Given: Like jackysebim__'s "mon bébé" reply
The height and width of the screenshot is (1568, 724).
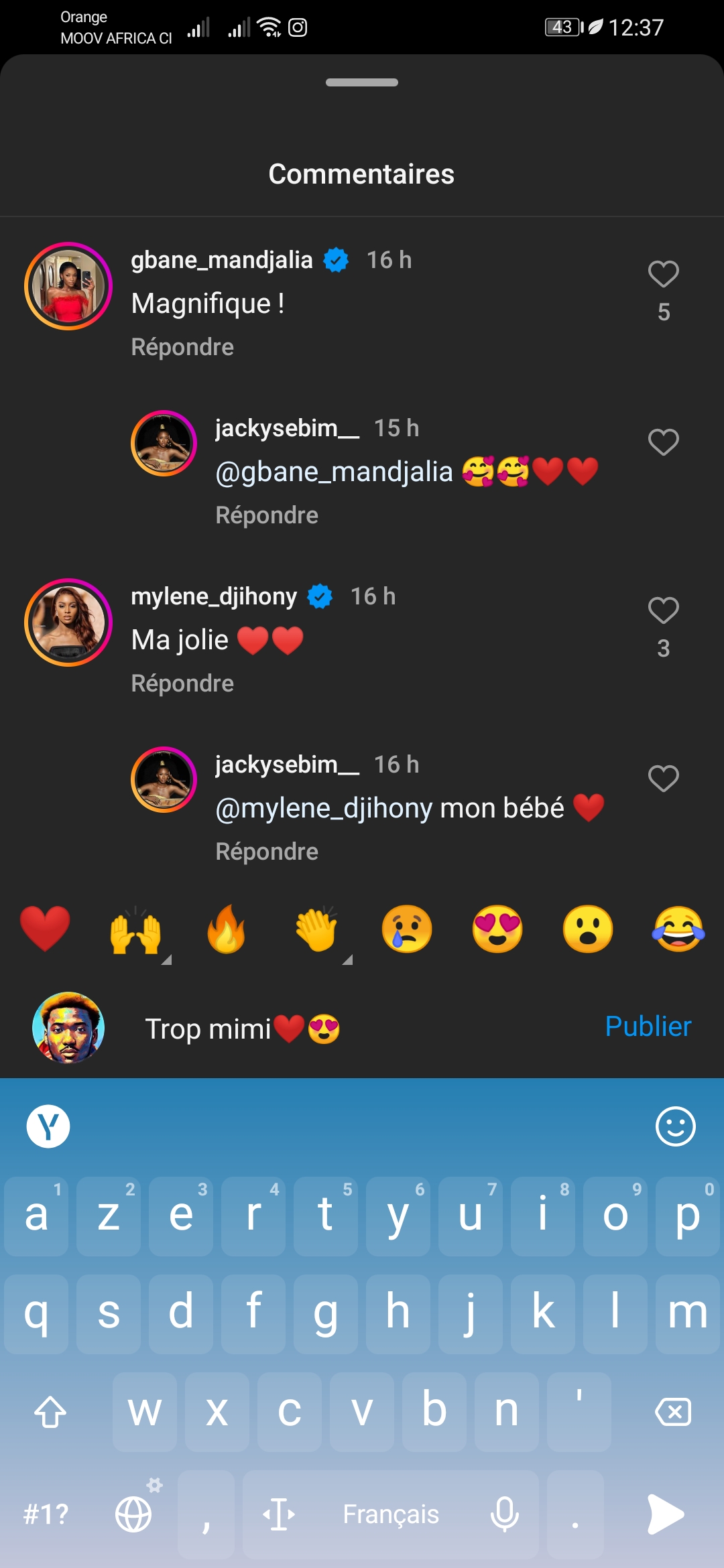Looking at the screenshot, I should [x=663, y=779].
